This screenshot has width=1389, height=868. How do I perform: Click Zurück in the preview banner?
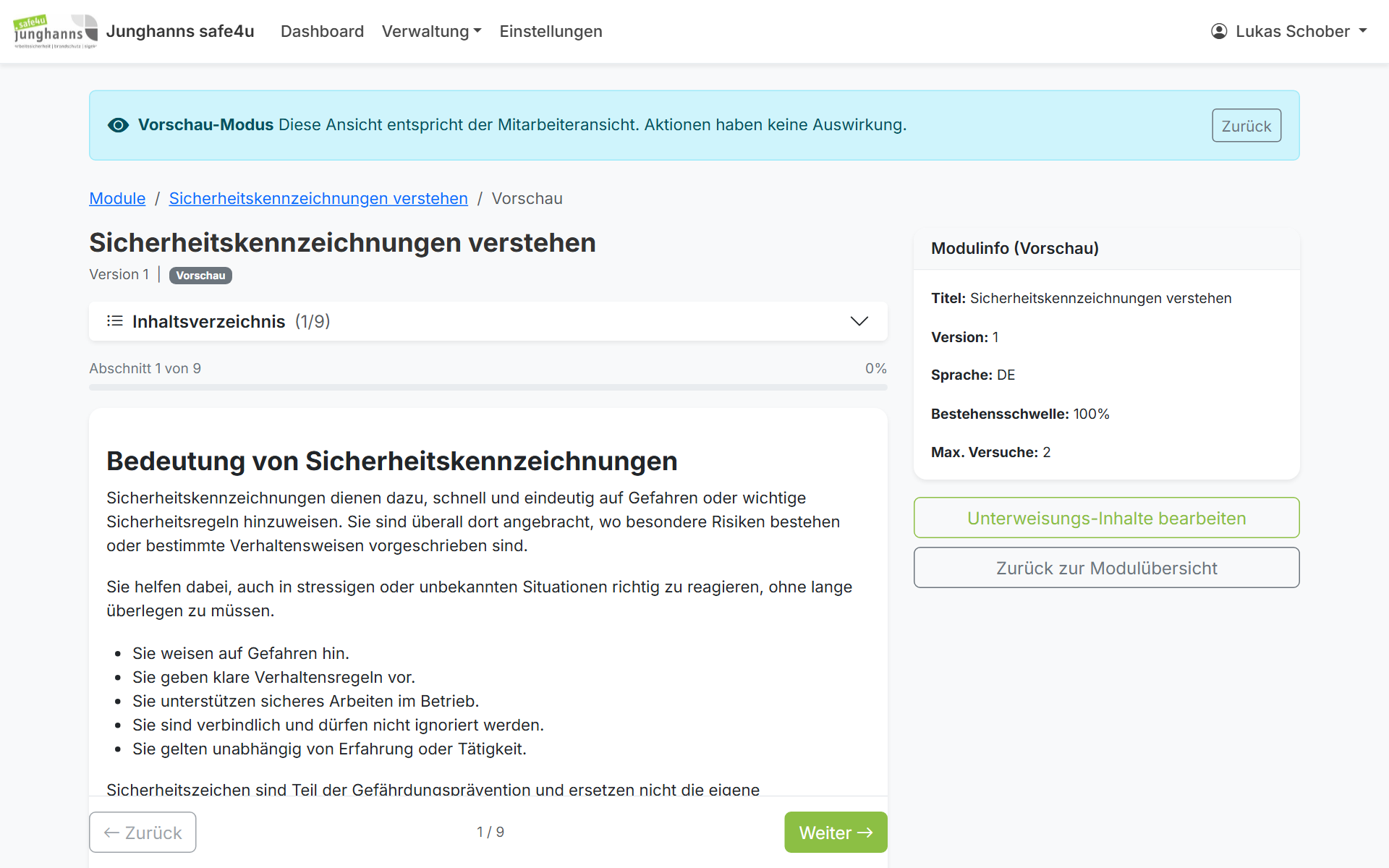point(1246,125)
